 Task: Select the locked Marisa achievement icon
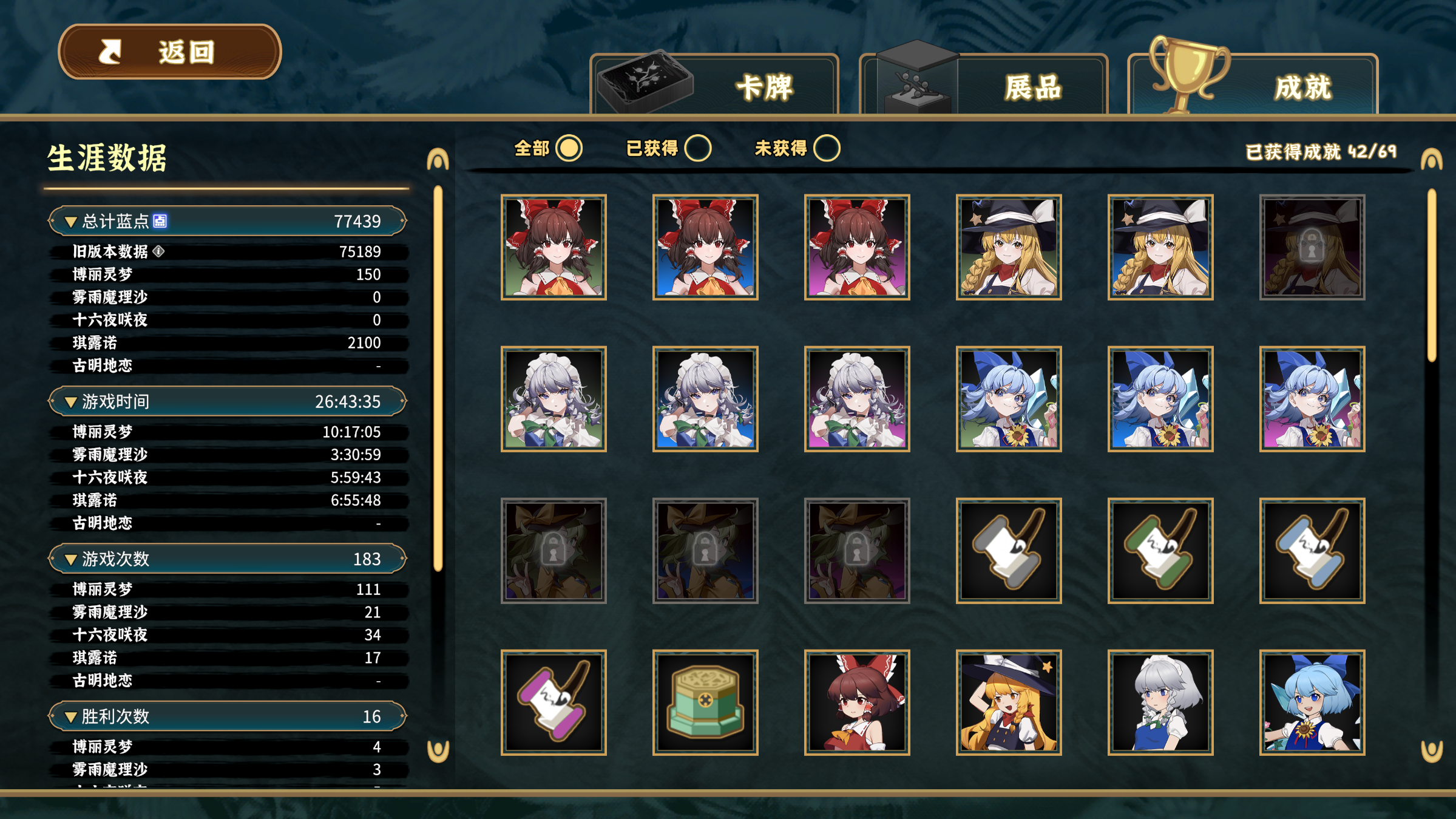tap(1312, 247)
